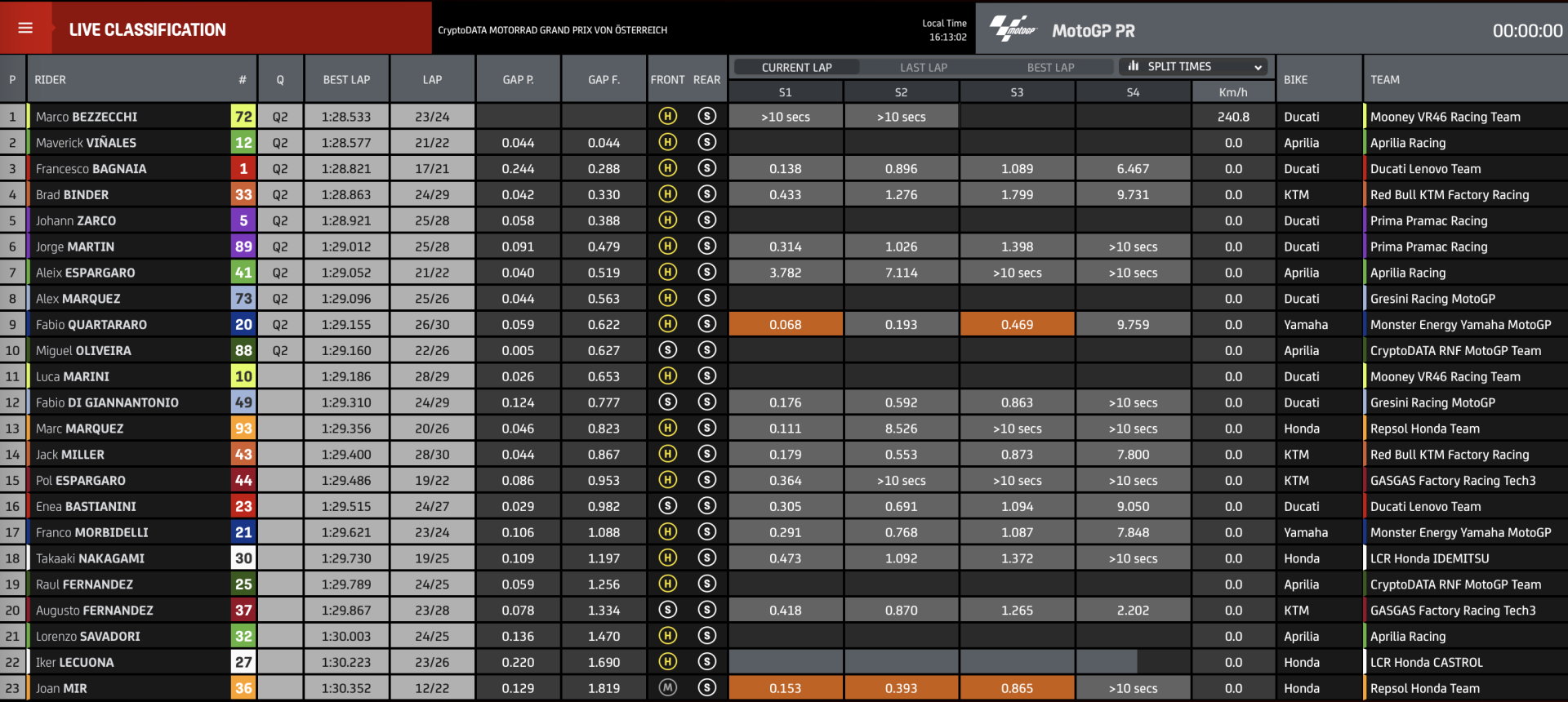Image resolution: width=1568 pixels, height=702 pixels.
Task: Click the BIKE column header
Action: point(1295,80)
